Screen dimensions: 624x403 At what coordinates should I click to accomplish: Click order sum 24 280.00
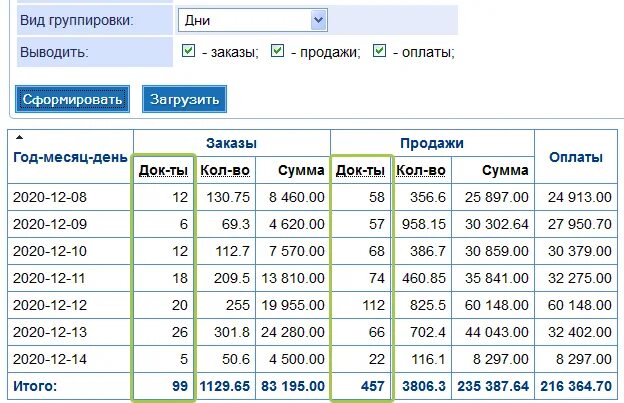coord(293,332)
